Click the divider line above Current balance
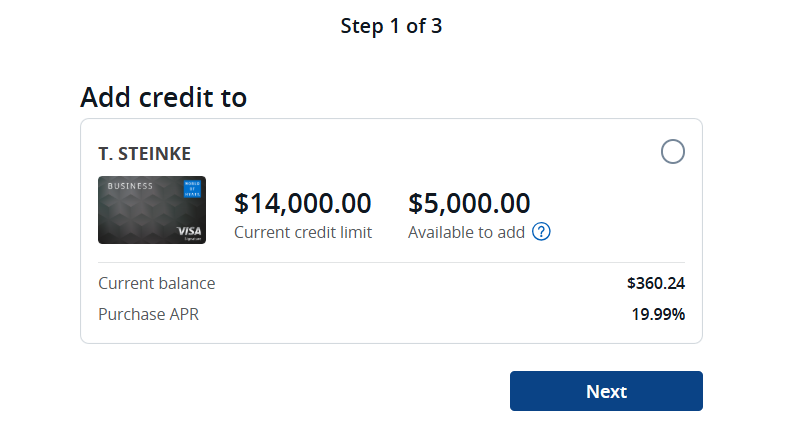The image size is (785, 439). [391, 262]
